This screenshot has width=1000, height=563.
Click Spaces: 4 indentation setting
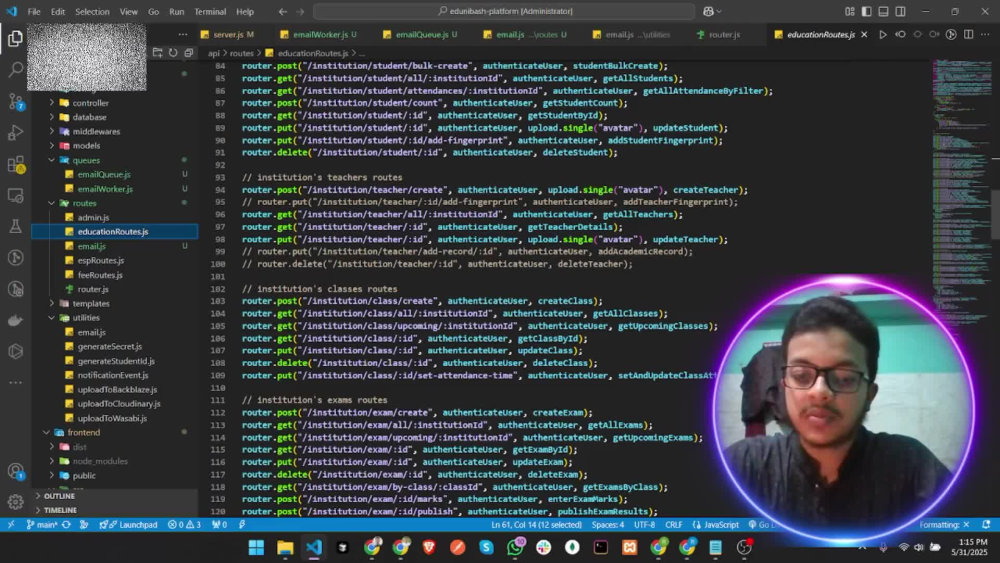click(608, 525)
